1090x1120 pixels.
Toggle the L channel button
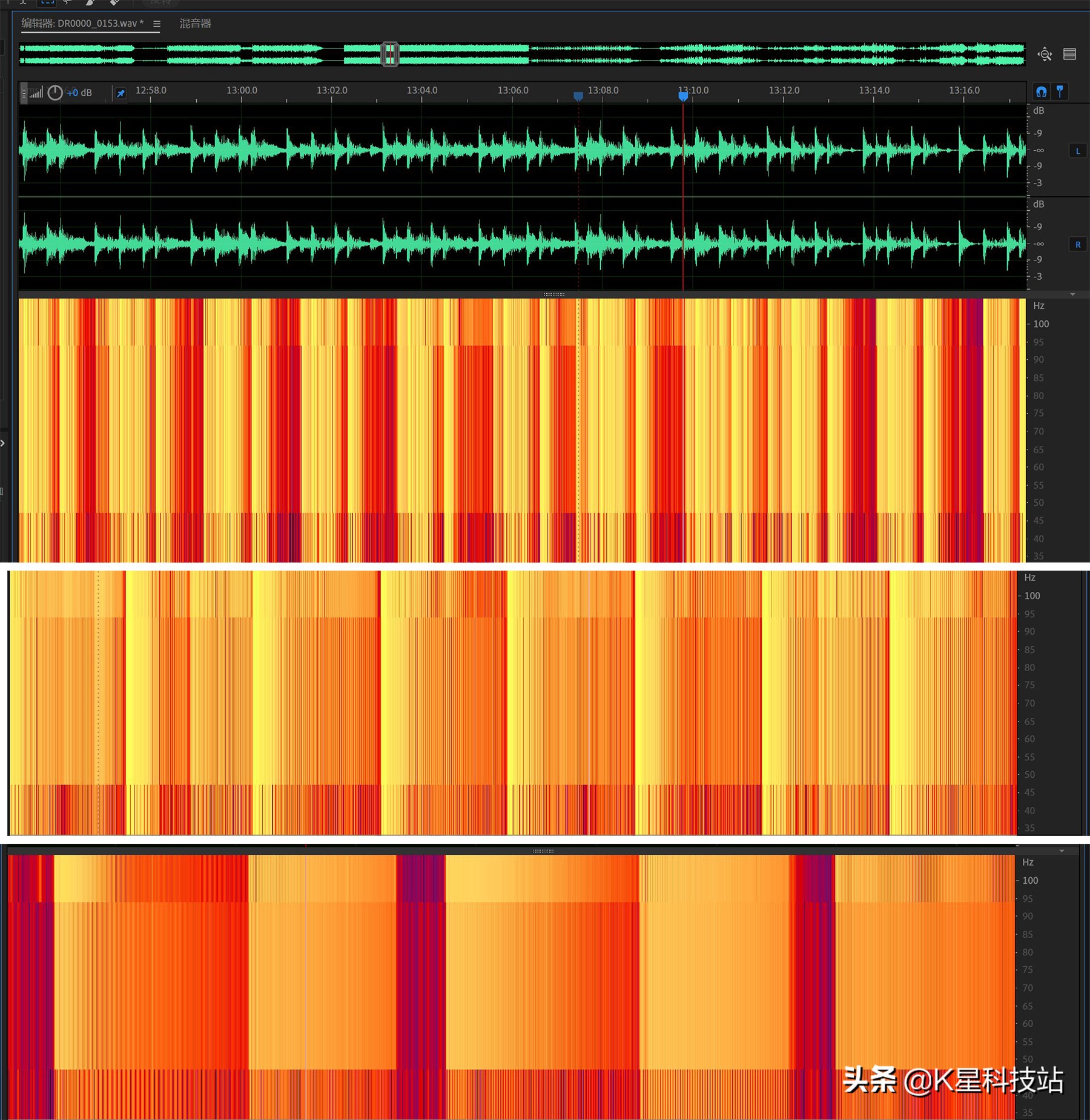tap(1078, 151)
